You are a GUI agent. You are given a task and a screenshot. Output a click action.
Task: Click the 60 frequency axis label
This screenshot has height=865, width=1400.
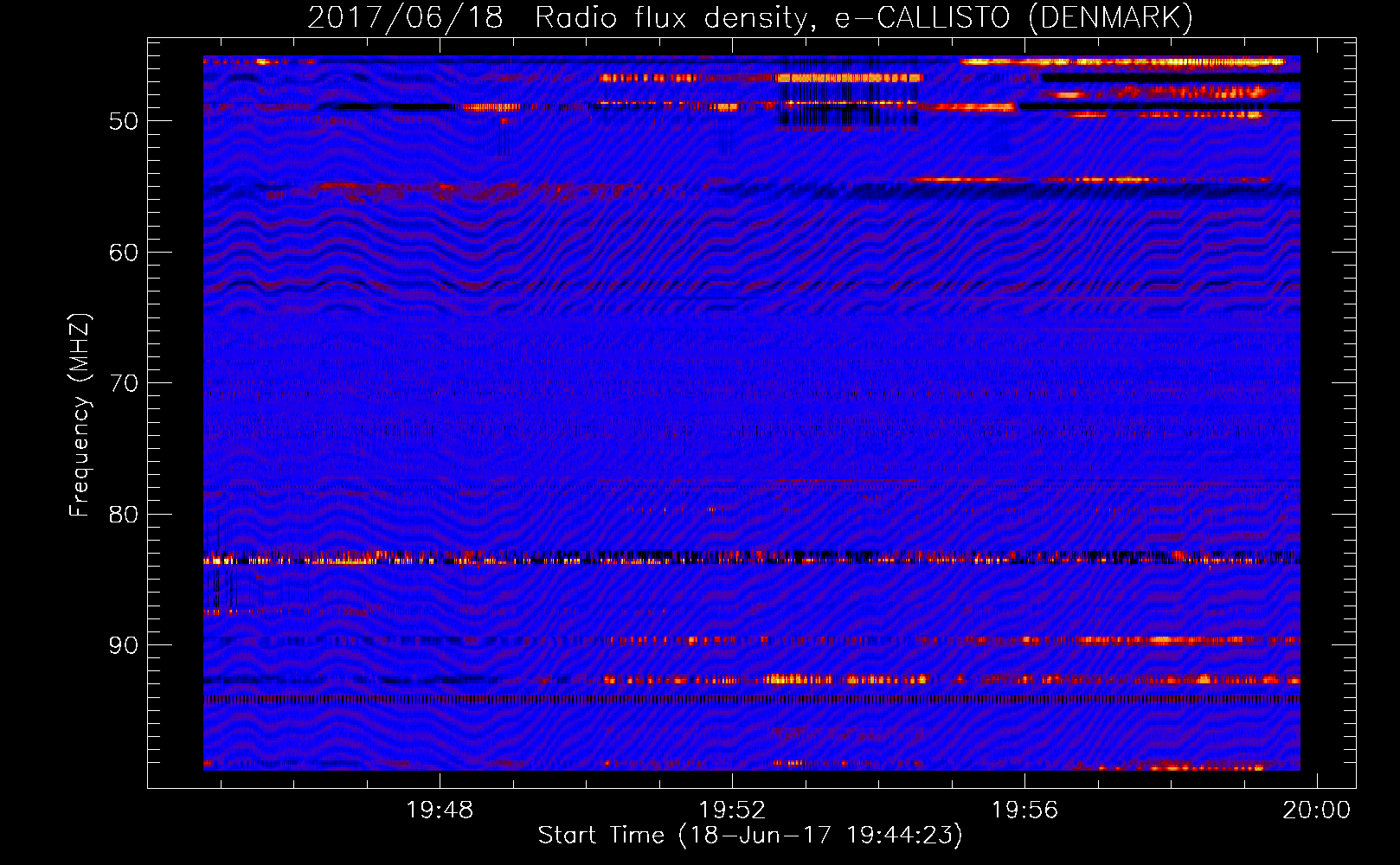[124, 253]
